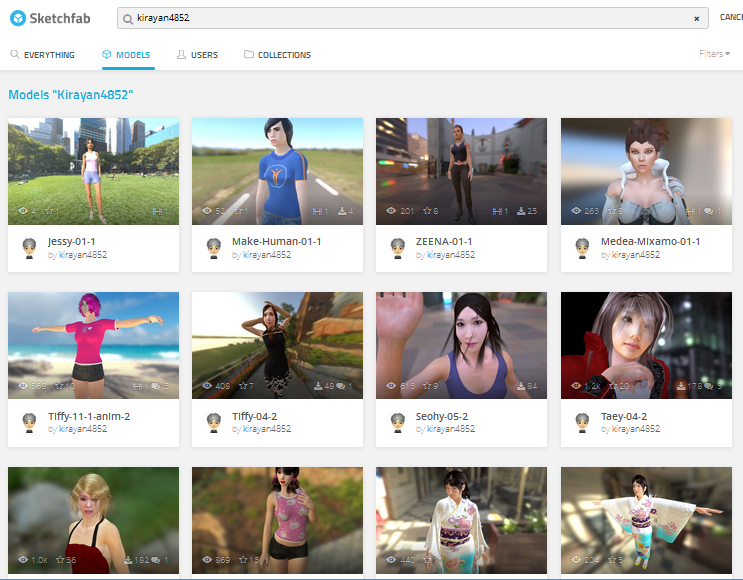This screenshot has height=580, width=743.
Task: Open the pink floral top model thumbnail
Action: [277, 520]
